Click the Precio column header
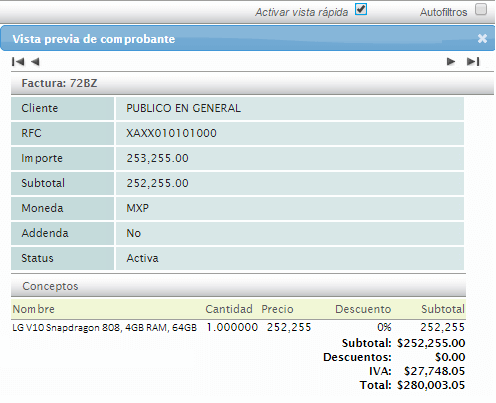The image size is (496, 403). click(x=277, y=309)
